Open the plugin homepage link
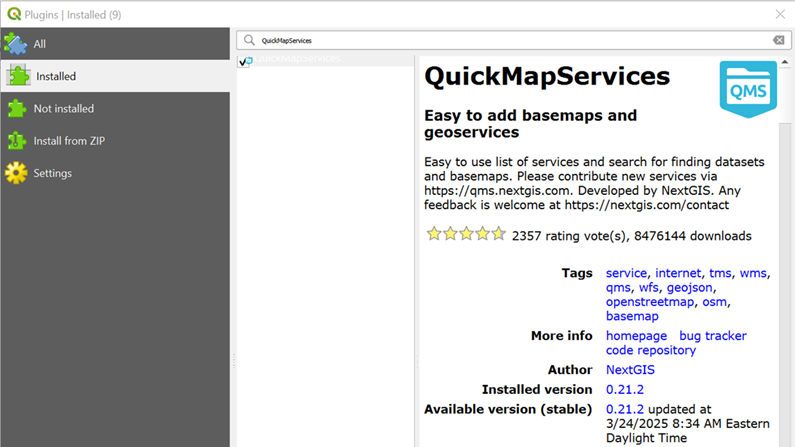795x447 pixels. 636,336
